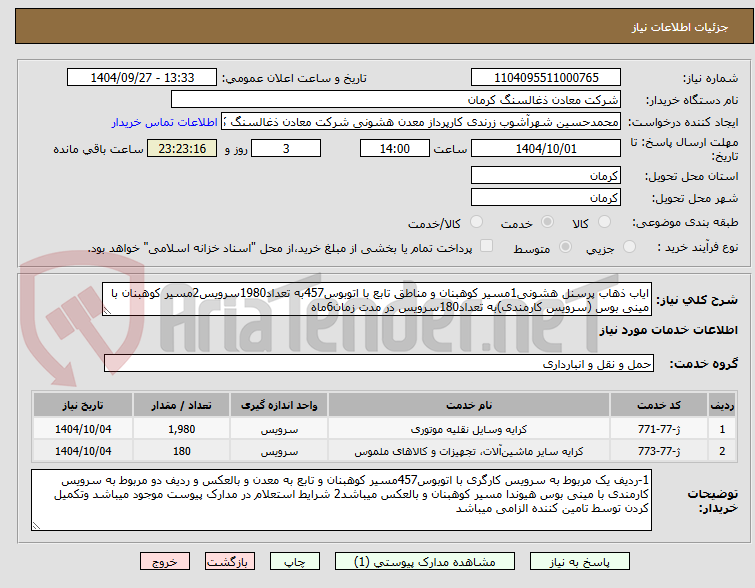
Task: Click the چاپ print button
Action: [x=295, y=562]
